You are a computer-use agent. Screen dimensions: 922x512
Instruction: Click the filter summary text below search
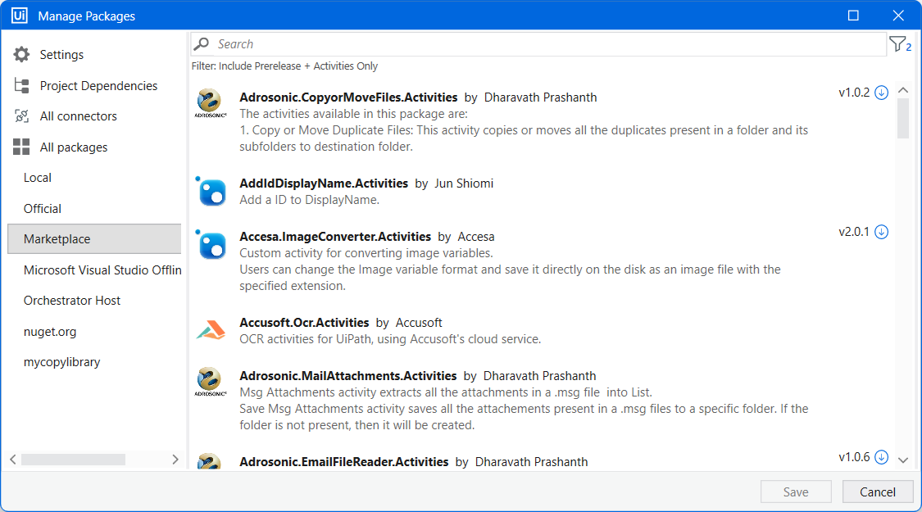(x=285, y=66)
